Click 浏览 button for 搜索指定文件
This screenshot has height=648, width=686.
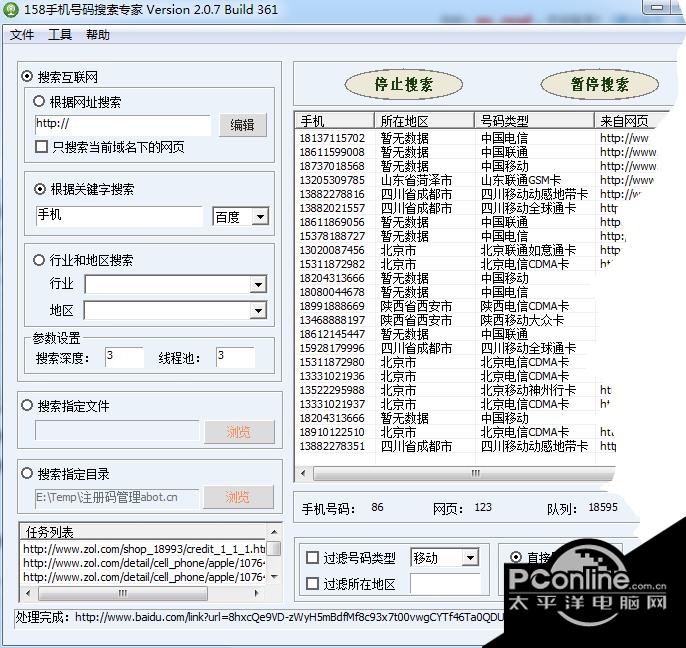click(239, 432)
